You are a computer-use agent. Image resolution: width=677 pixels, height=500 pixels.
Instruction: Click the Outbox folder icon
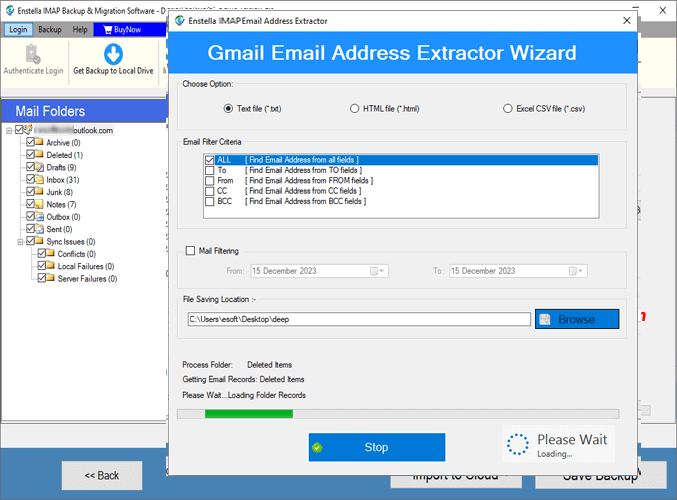tap(39, 216)
